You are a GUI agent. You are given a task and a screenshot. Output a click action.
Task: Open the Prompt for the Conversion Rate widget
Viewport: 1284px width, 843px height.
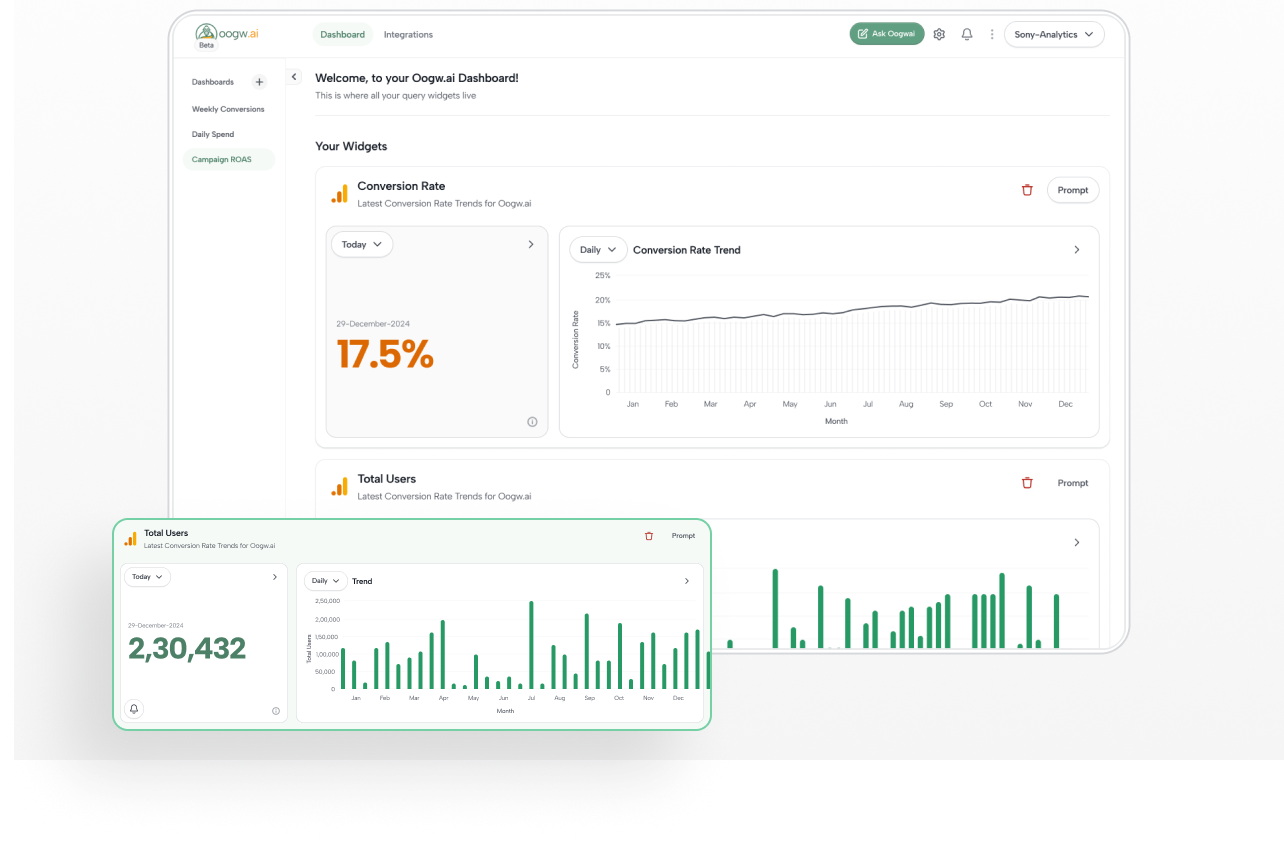[x=1072, y=190]
